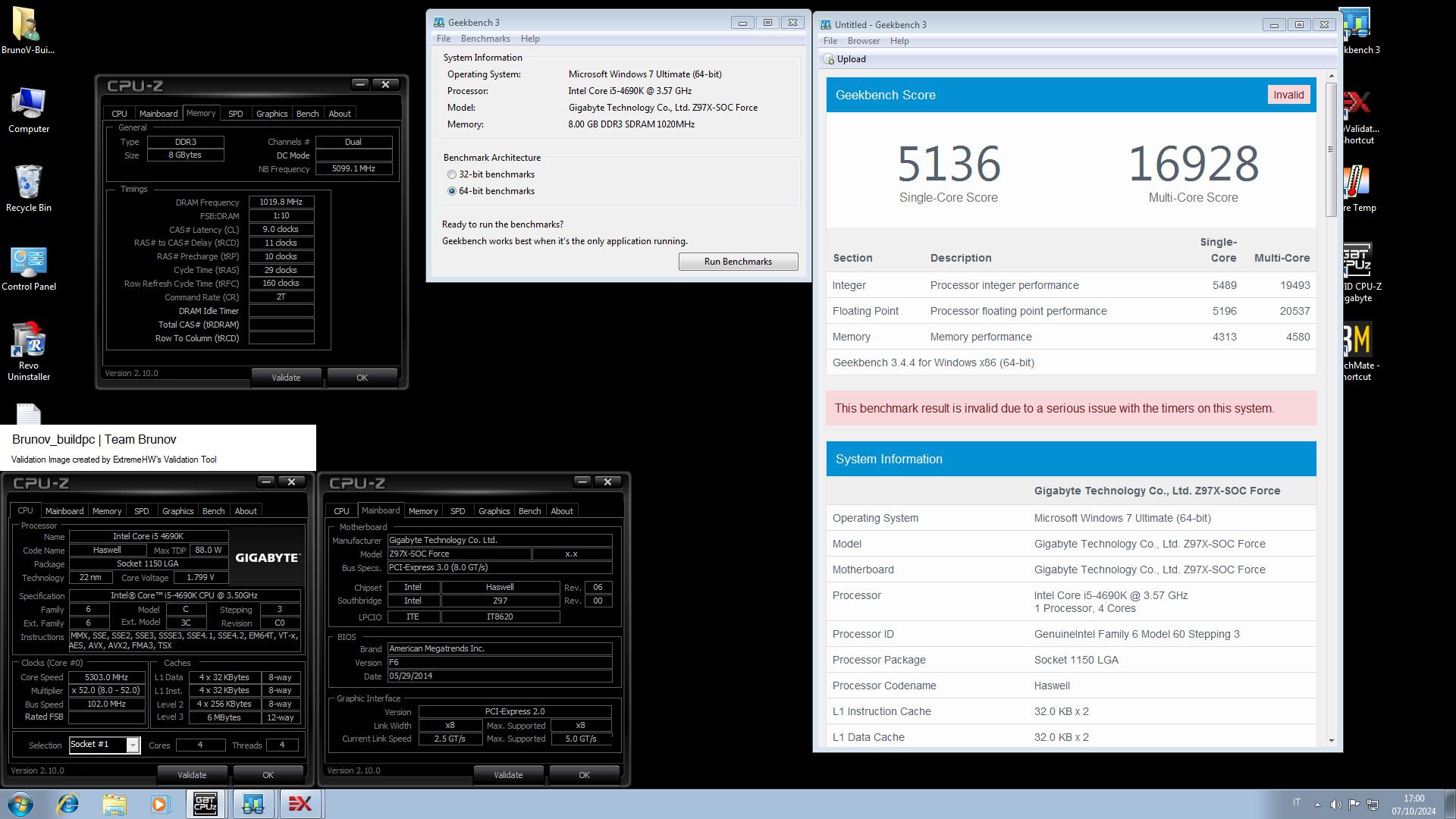
Task: Click the DRAM Frequency 1019.8 MHz value
Action: 281,202
